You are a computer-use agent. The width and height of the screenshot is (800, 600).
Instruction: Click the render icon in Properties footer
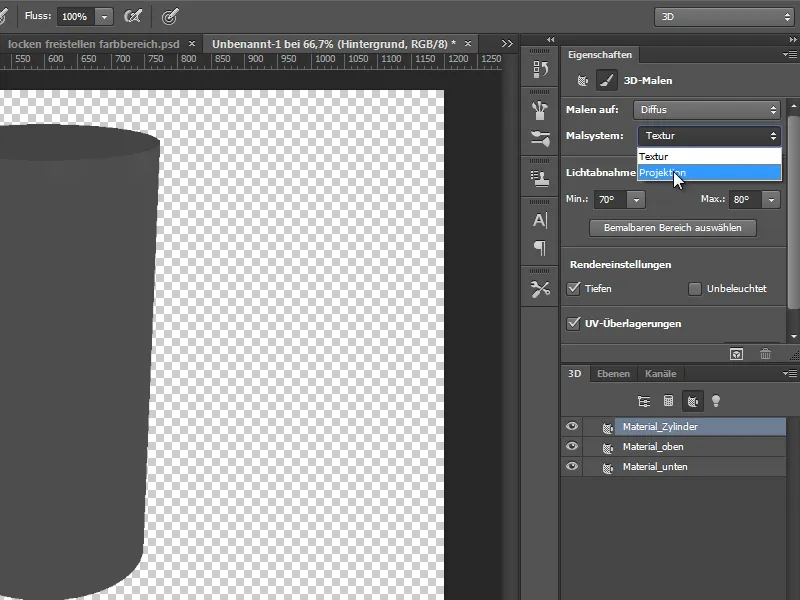[x=736, y=354]
